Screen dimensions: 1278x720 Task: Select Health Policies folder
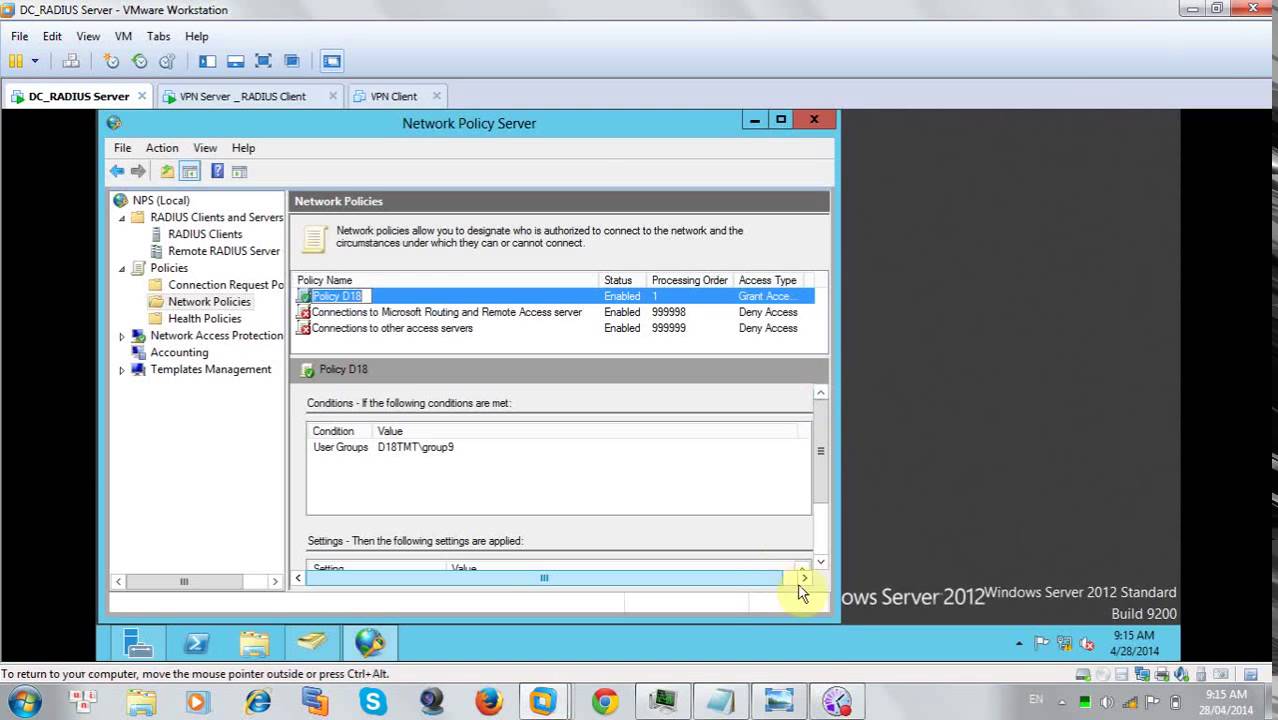[x=204, y=318]
